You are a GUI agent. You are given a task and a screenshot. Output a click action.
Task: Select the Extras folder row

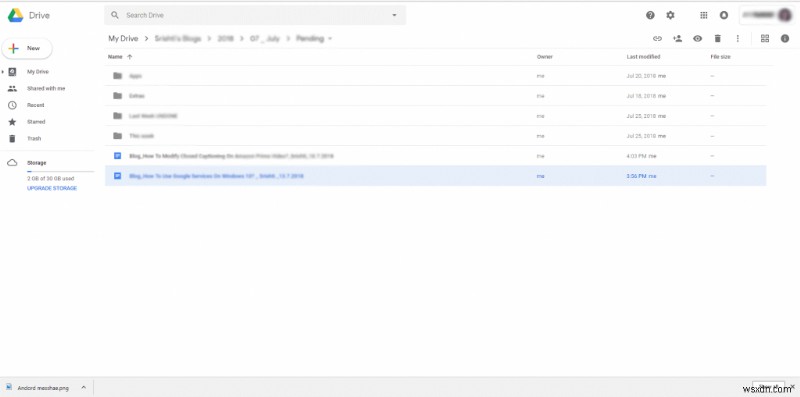point(435,95)
